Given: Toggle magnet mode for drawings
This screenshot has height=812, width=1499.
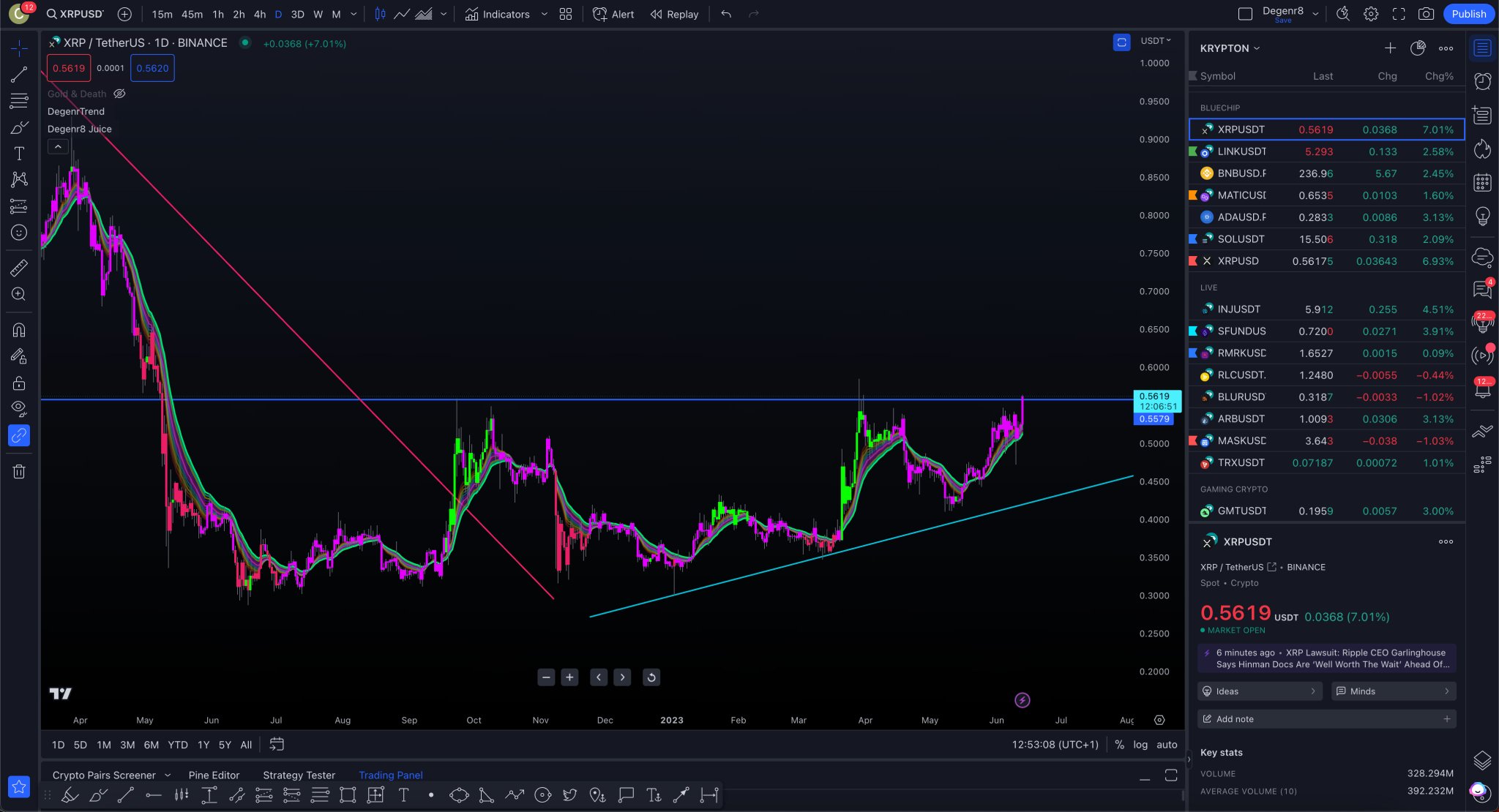Looking at the screenshot, I should (x=19, y=330).
